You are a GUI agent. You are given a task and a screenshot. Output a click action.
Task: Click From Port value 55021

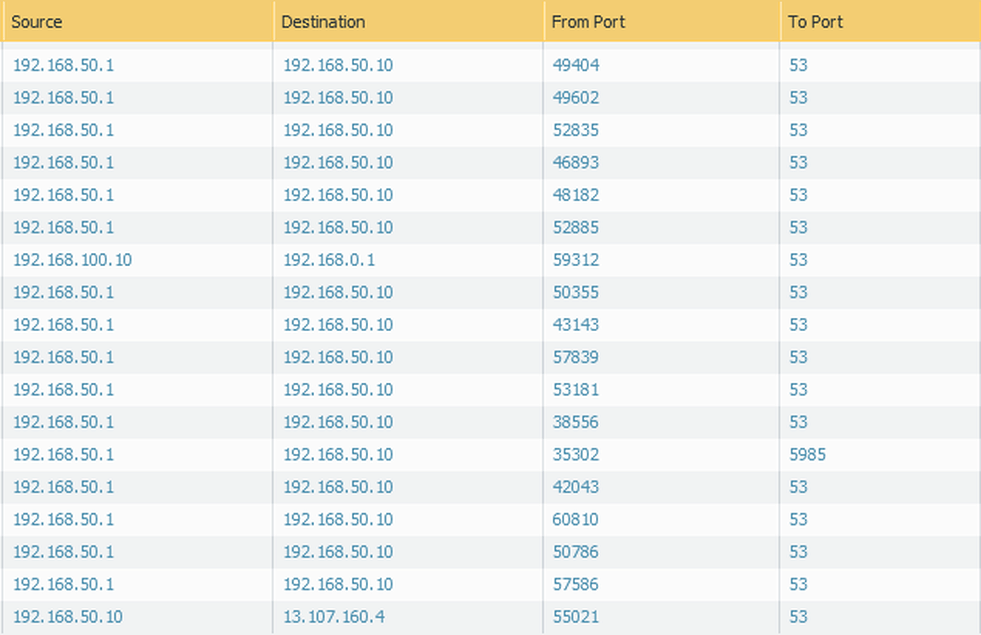(x=576, y=617)
